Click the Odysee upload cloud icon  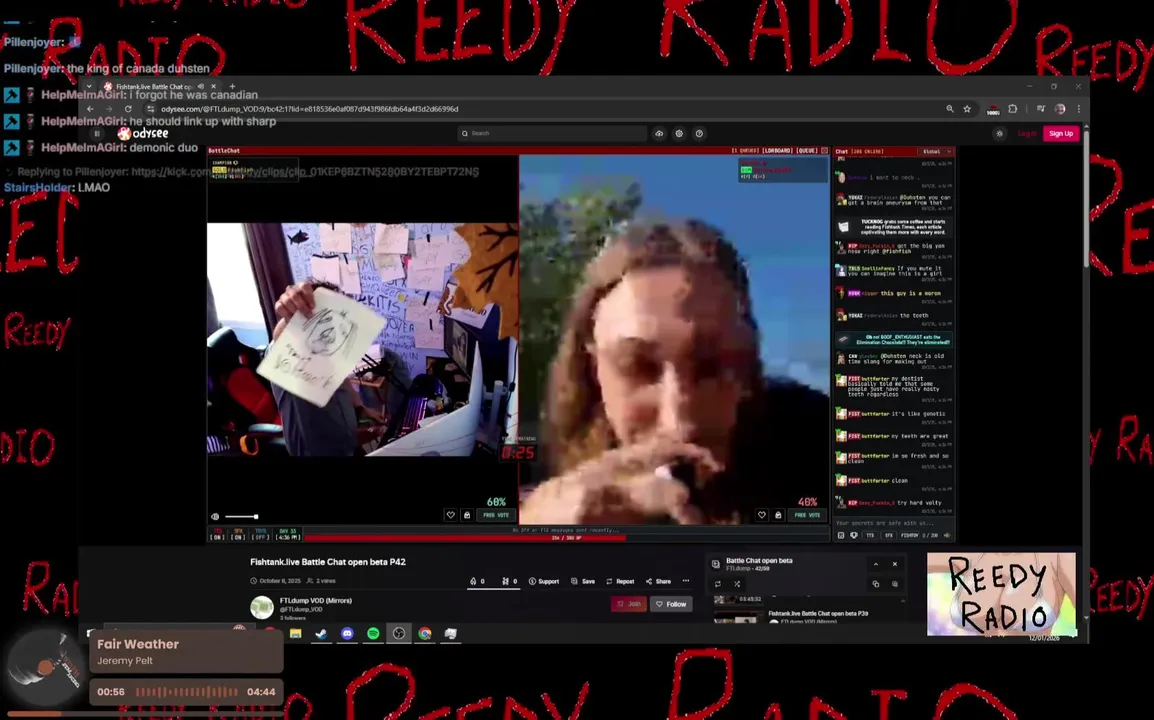(659, 133)
